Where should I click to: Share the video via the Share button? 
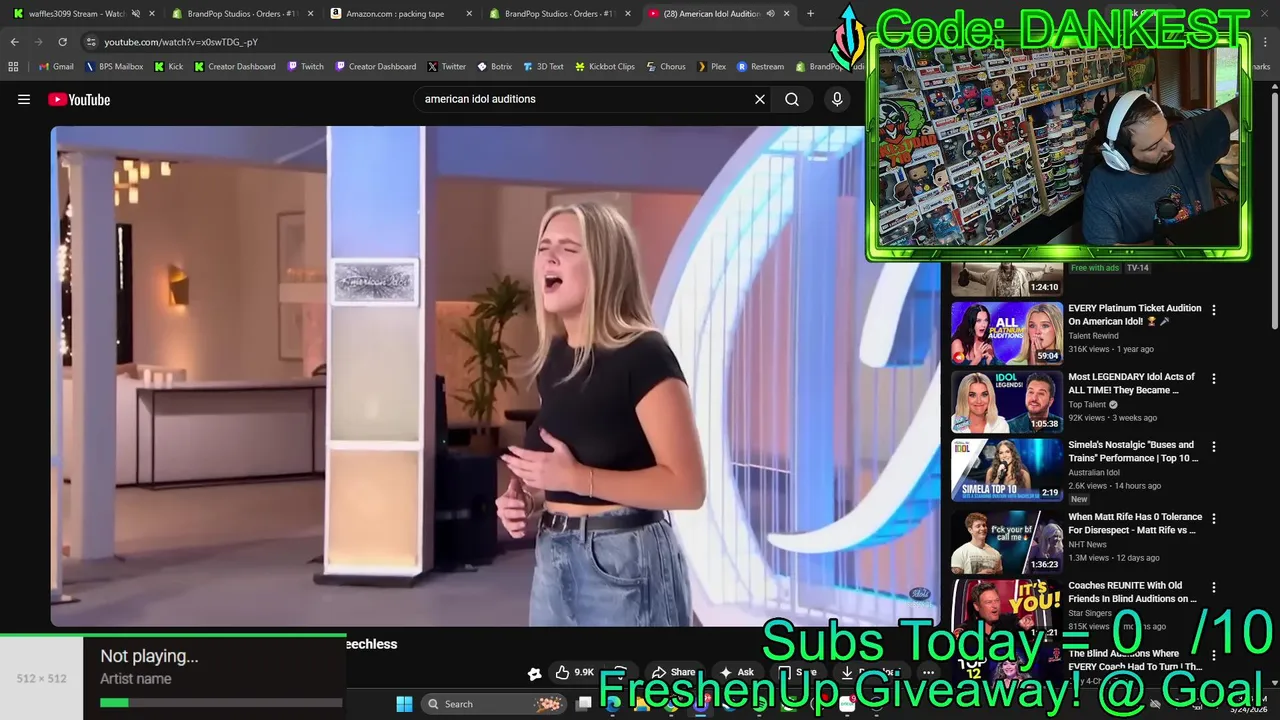click(x=673, y=672)
